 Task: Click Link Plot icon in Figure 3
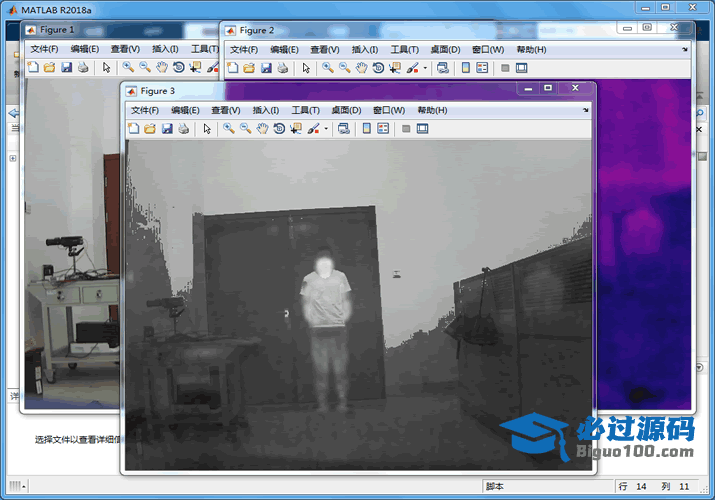tap(344, 128)
